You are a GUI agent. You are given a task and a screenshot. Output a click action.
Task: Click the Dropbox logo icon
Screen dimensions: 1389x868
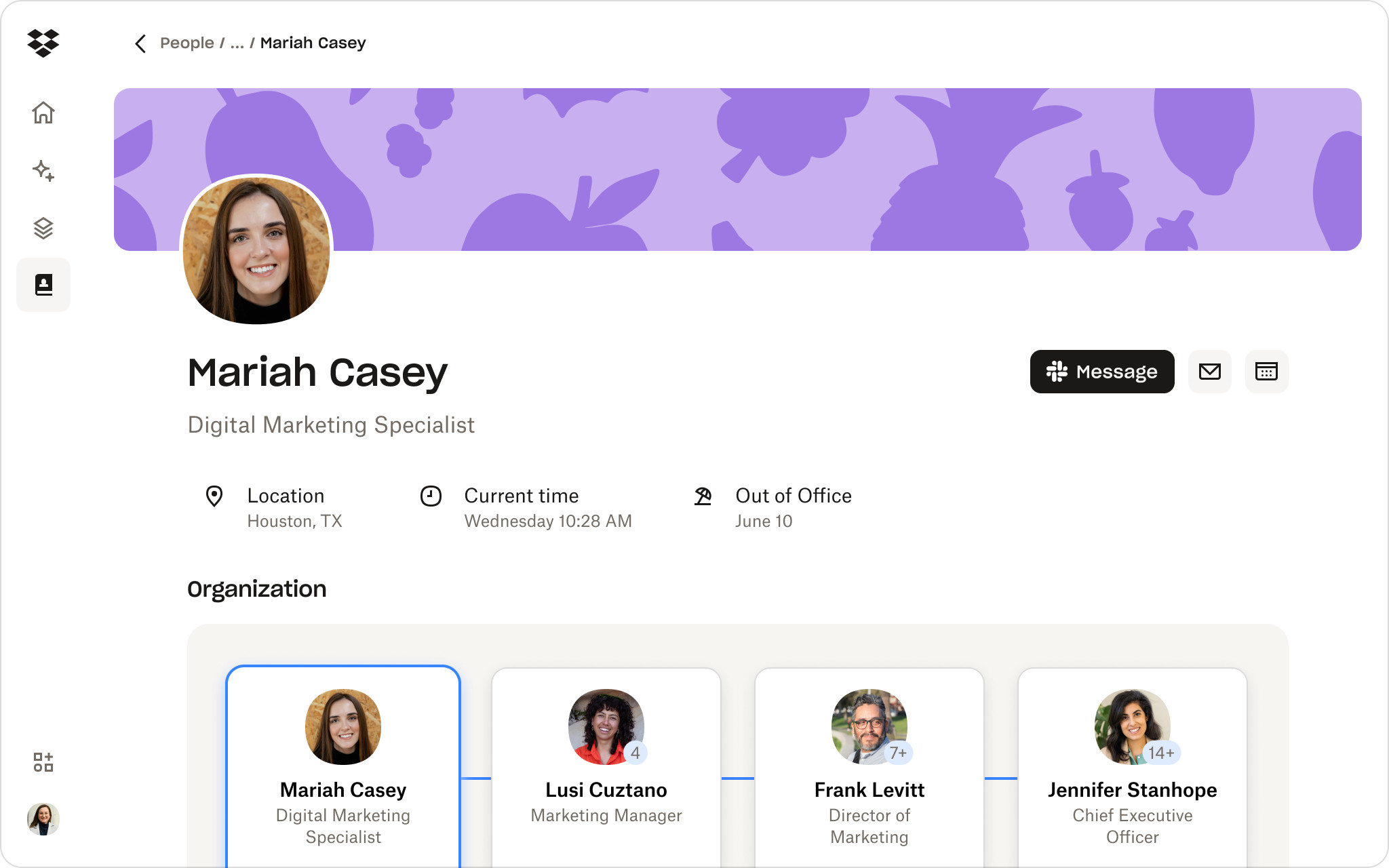43,43
